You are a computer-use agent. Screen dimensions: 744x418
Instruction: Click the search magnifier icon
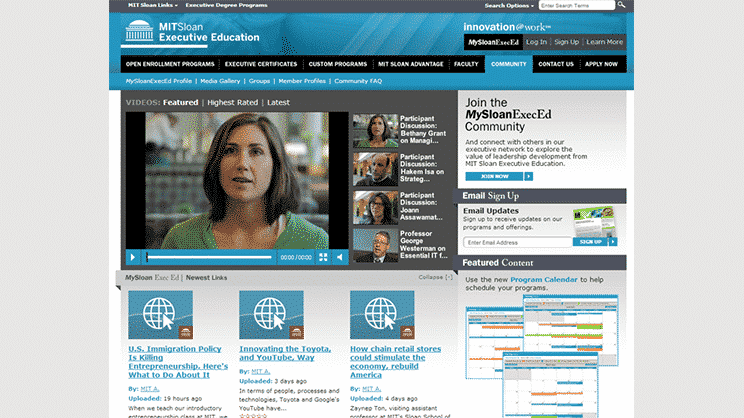point(621,5)
